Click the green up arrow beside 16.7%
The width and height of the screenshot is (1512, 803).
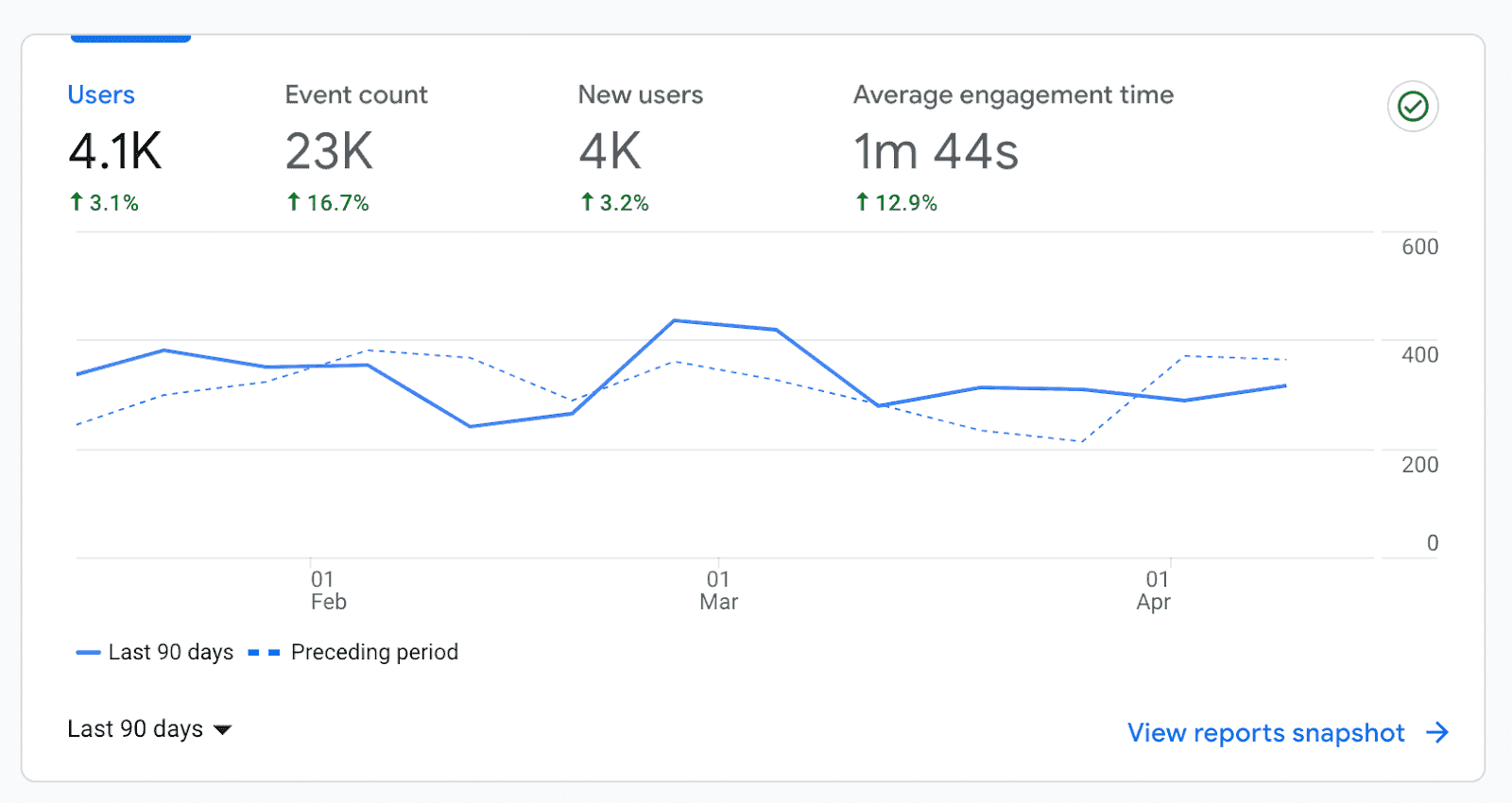(294, 202)
